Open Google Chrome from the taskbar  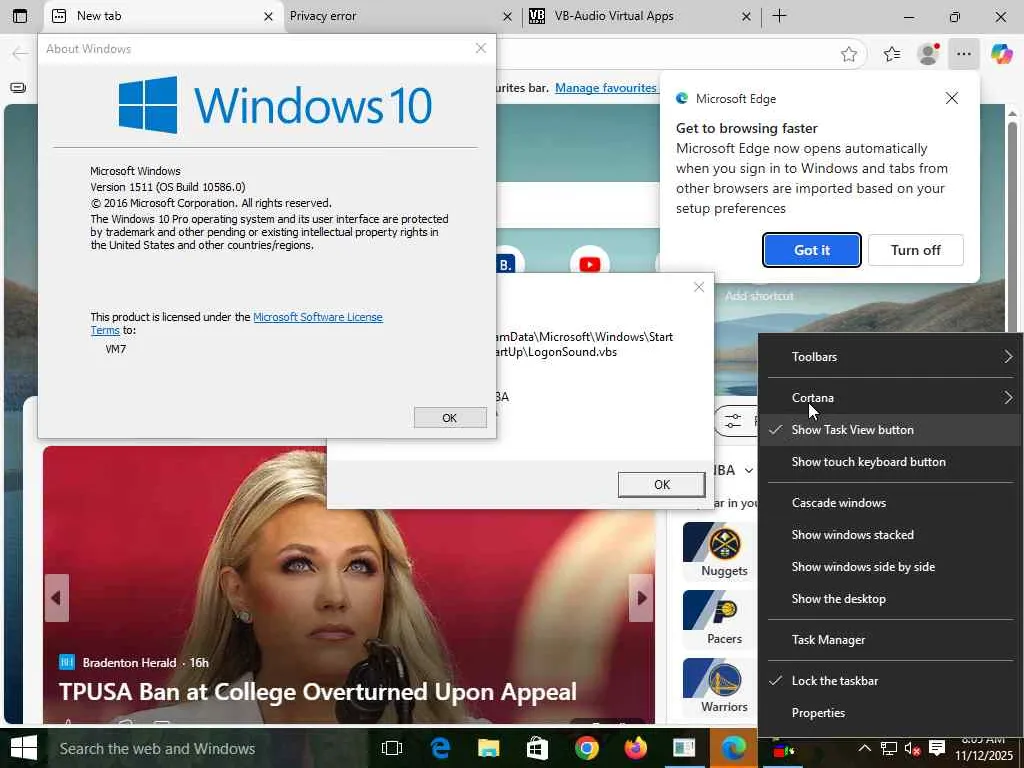pos(586,748)
